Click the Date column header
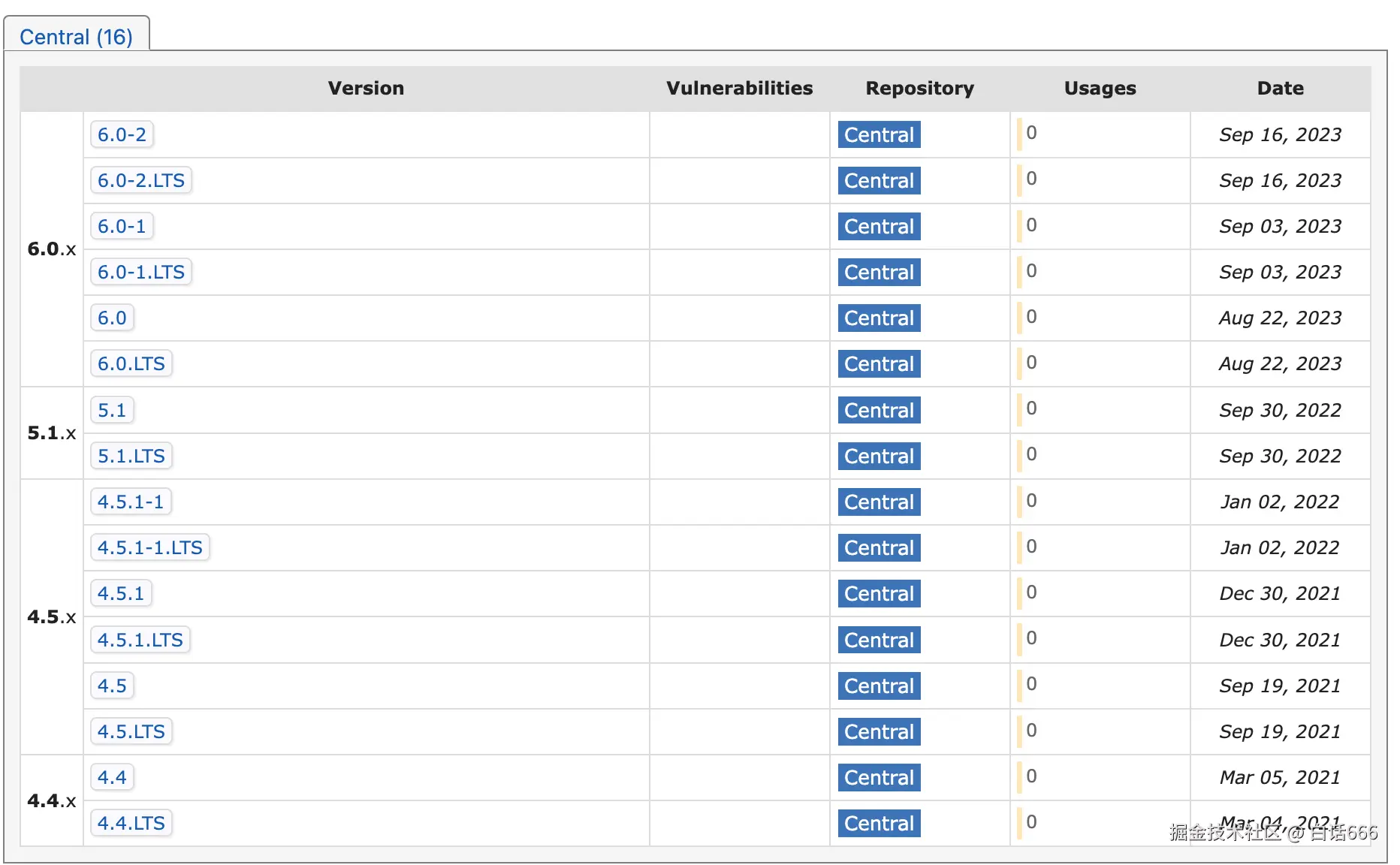This screenshot has width=1400, height=865. point(1280,88)
